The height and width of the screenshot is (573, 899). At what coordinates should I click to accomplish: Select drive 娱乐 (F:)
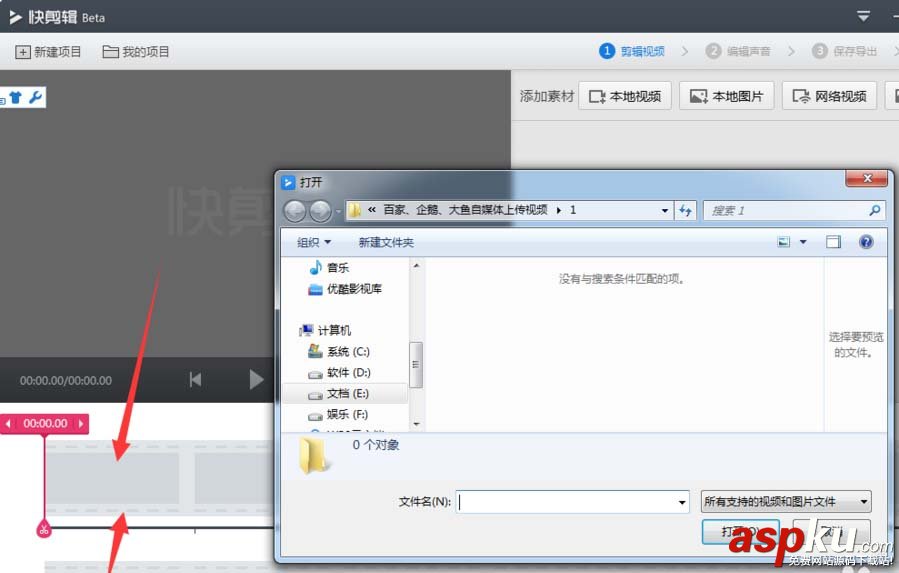click(x=338, y=414)
